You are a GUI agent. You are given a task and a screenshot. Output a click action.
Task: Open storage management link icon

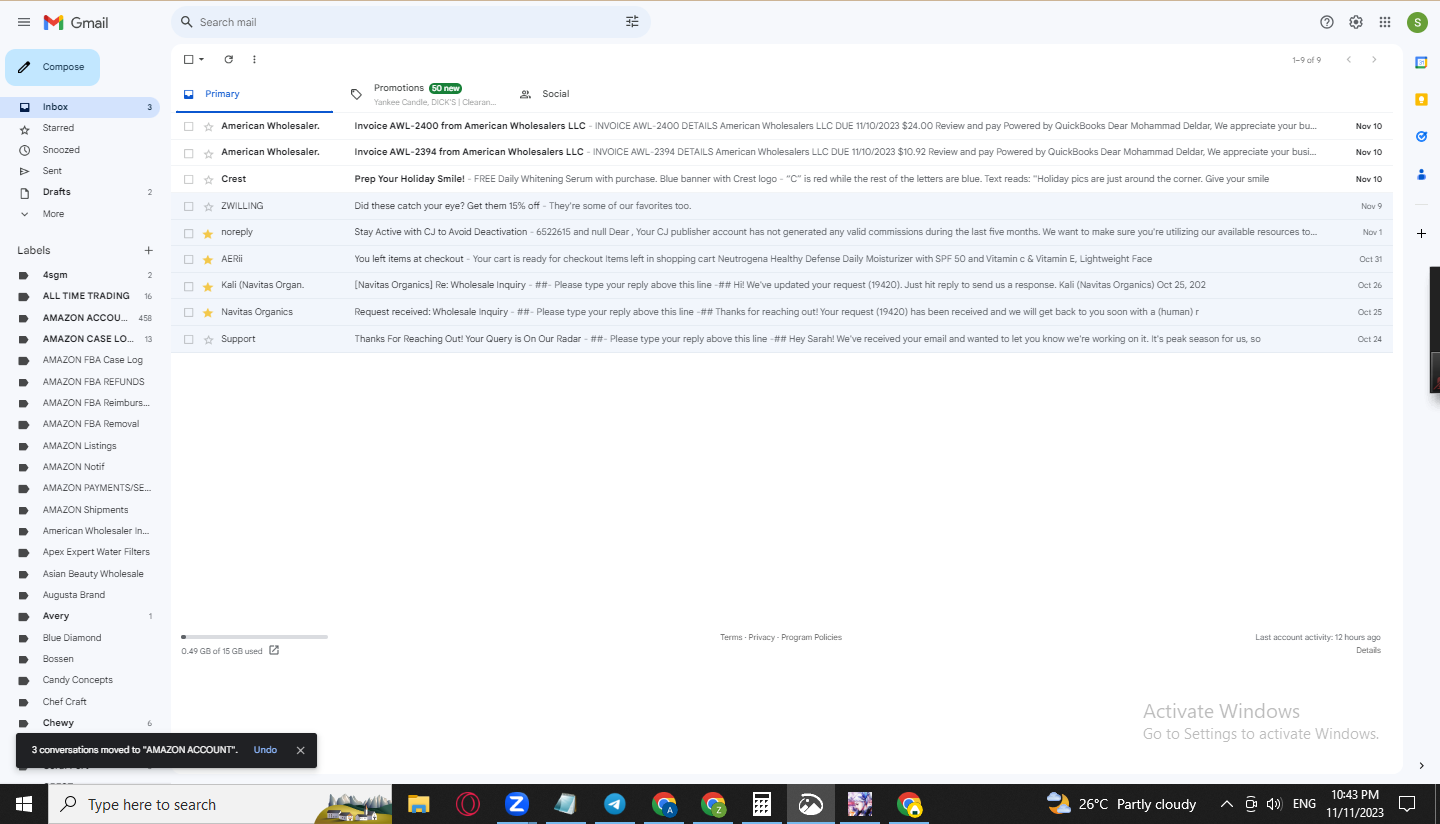pyautogui.click(x=274, y=651)
